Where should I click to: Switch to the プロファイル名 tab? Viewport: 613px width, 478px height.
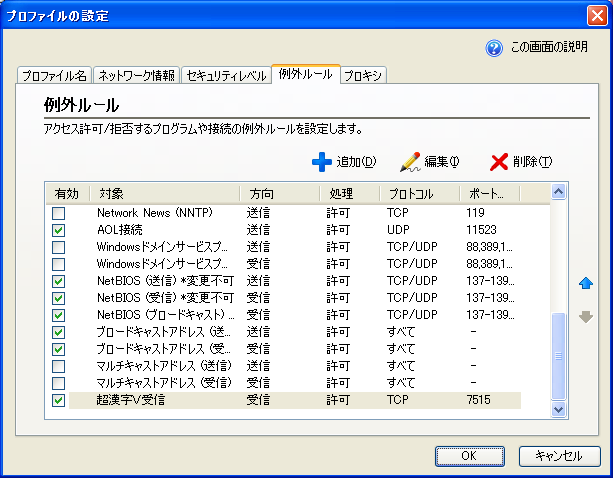pyautogui.click(x=54, y=76)
